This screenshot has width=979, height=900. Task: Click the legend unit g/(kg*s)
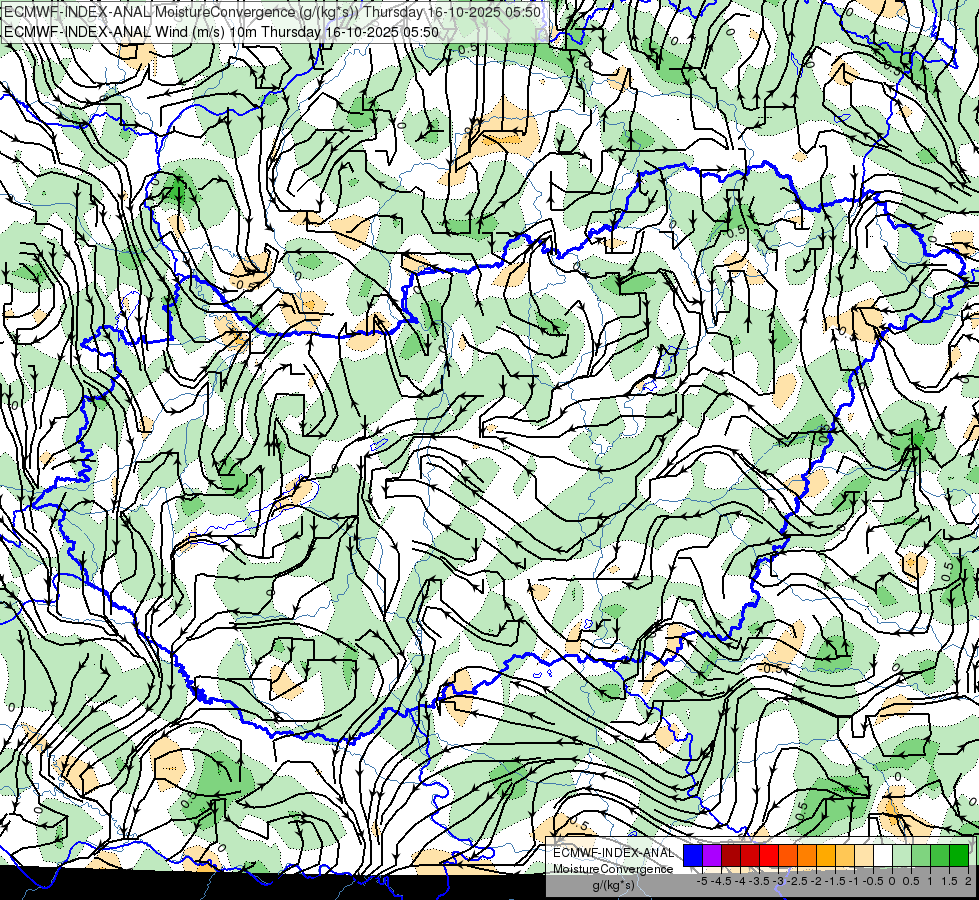613,885
